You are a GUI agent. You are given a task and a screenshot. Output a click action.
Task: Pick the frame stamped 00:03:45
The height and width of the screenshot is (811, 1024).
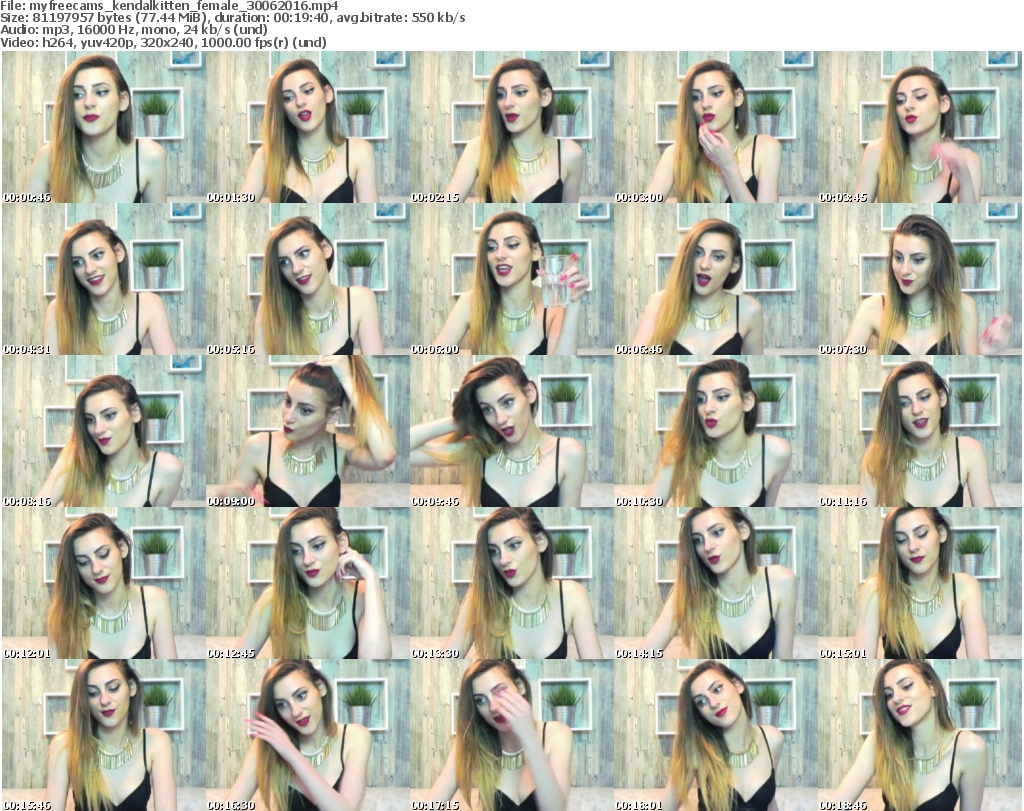919,127
